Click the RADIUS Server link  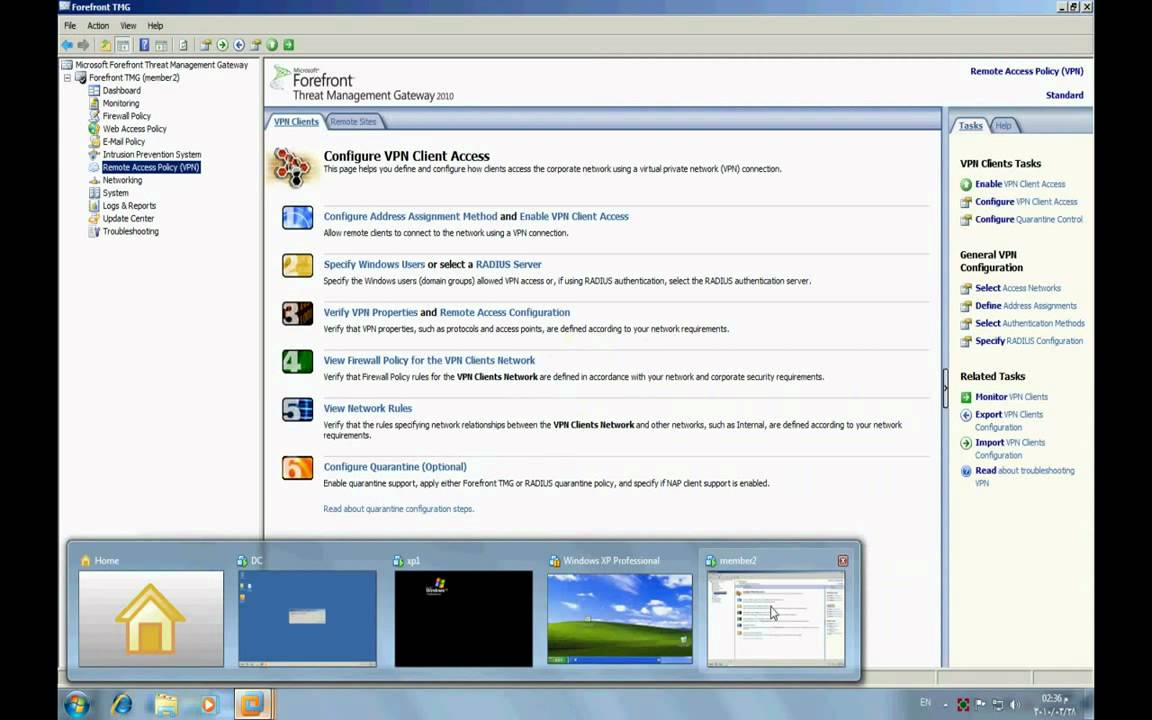tap(508, 264)
